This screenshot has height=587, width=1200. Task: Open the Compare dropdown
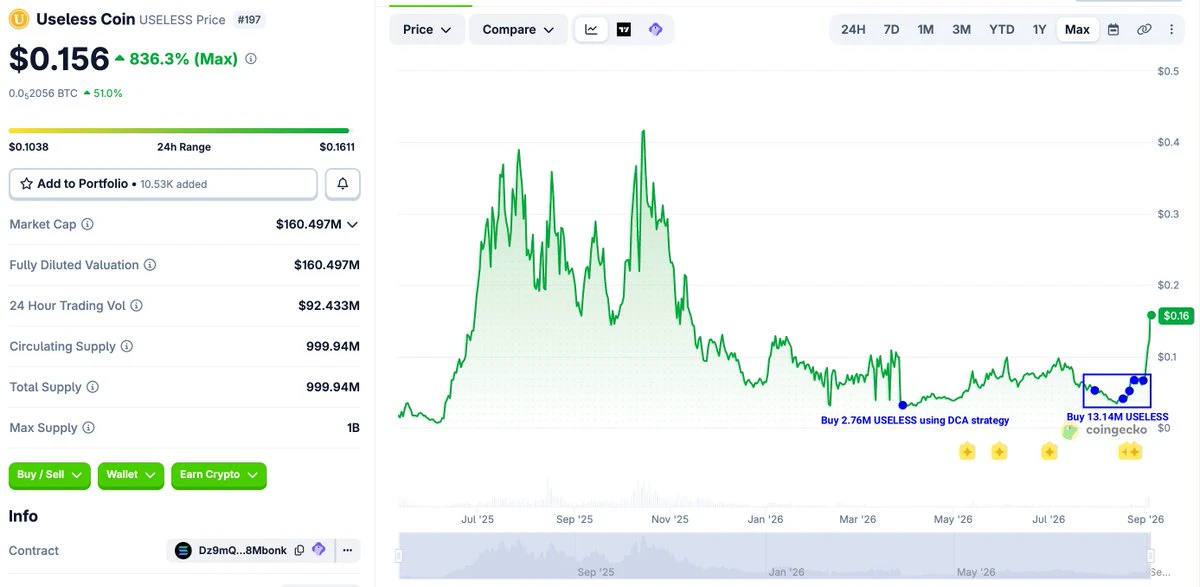coord(518,29)
